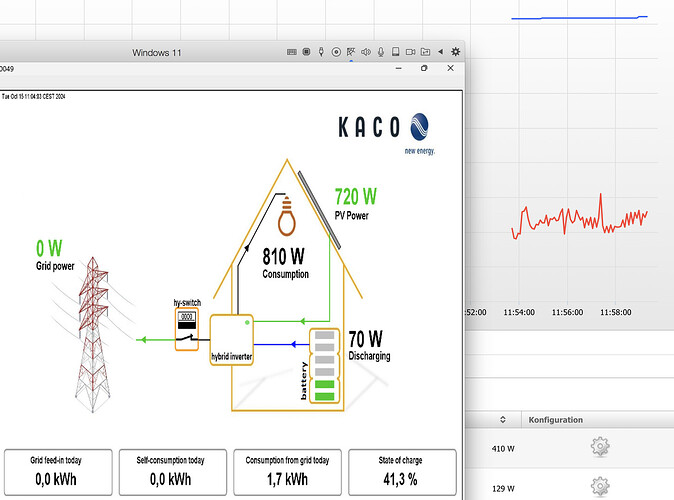Open the network icon in VM toolbar
This screenshot has height=500, width=674.
point(351,52)
